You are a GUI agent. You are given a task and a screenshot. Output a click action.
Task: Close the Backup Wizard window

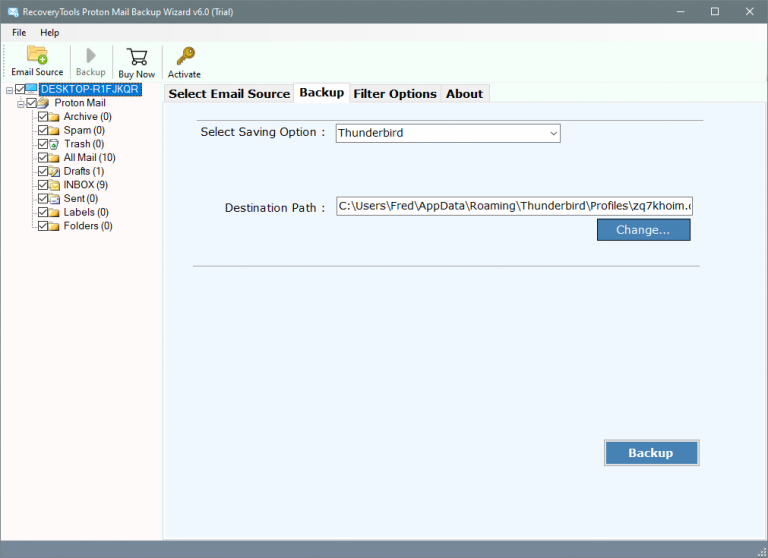pyautogui.click(x=749, y=12)
